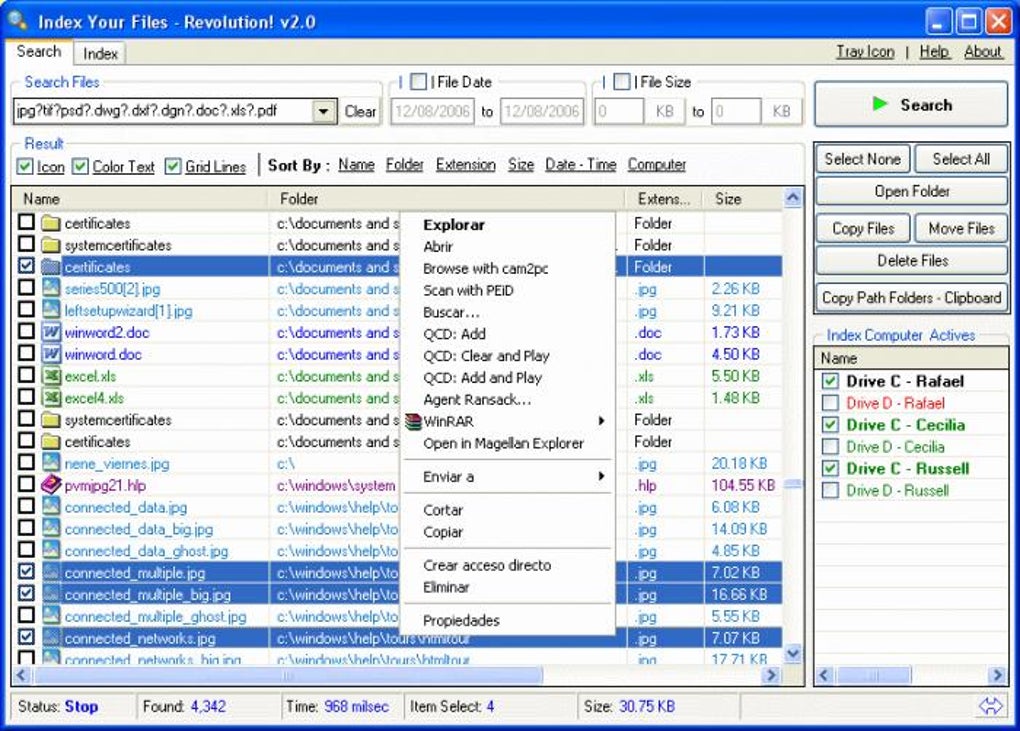This screenshot has height=731, width=1020.
Task: Uncheck Drive C - Rafael
Action: 830,381
